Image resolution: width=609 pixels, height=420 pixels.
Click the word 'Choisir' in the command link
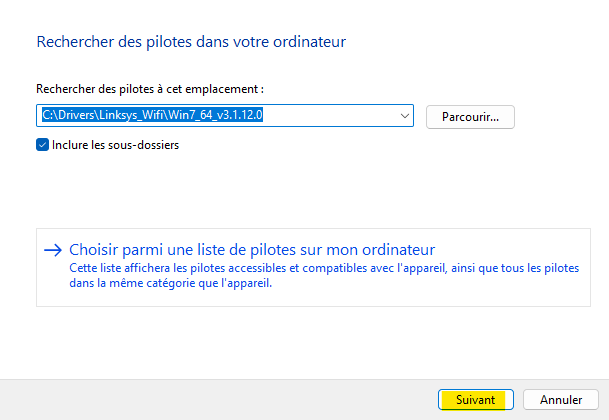tap(97, 250)
